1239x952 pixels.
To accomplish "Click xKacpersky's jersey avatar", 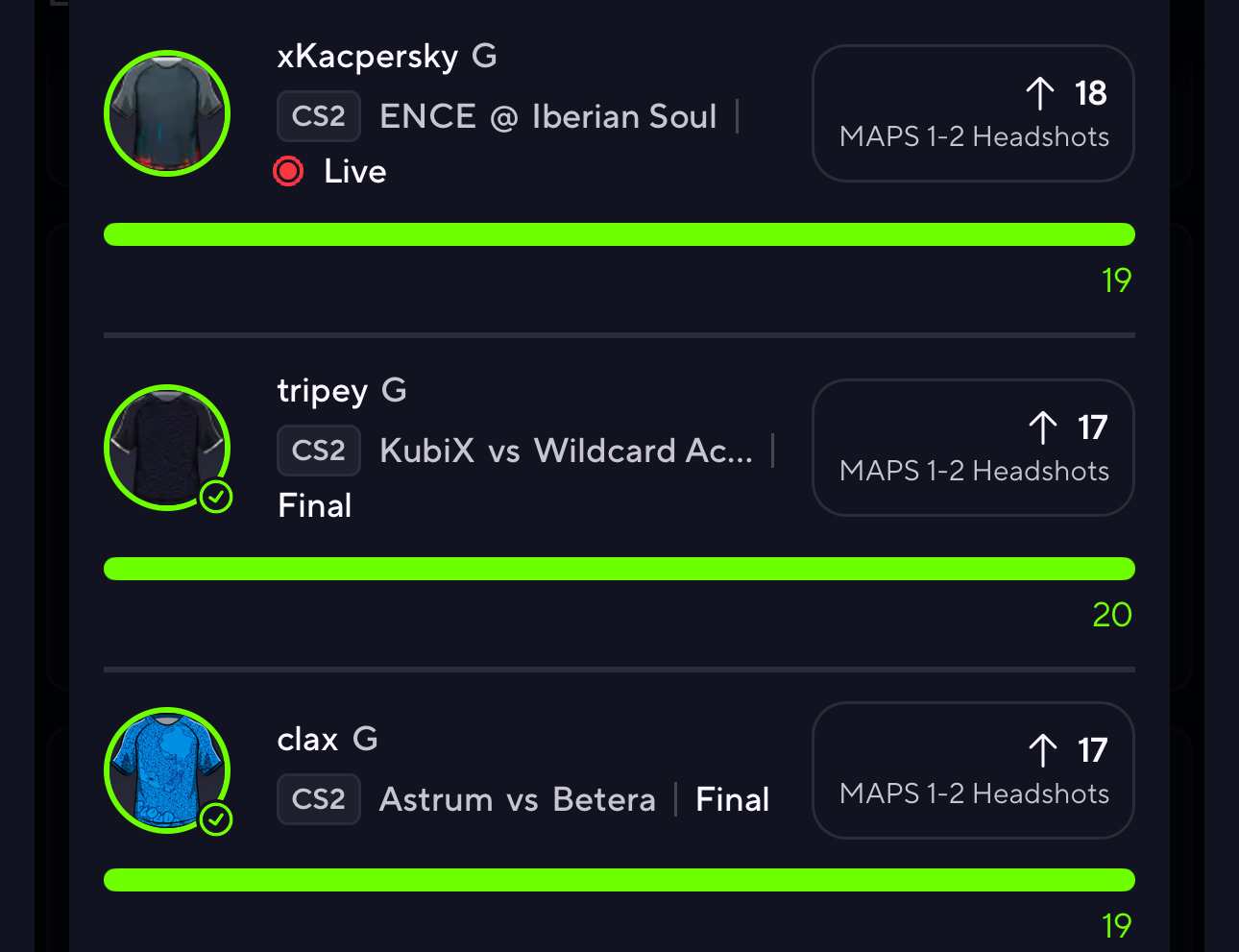I will click(167, 113).
